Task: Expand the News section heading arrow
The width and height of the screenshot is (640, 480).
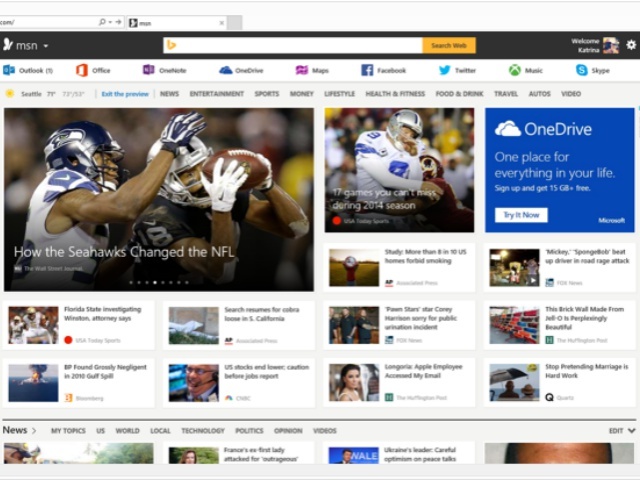Action: (x=34, y=431)
